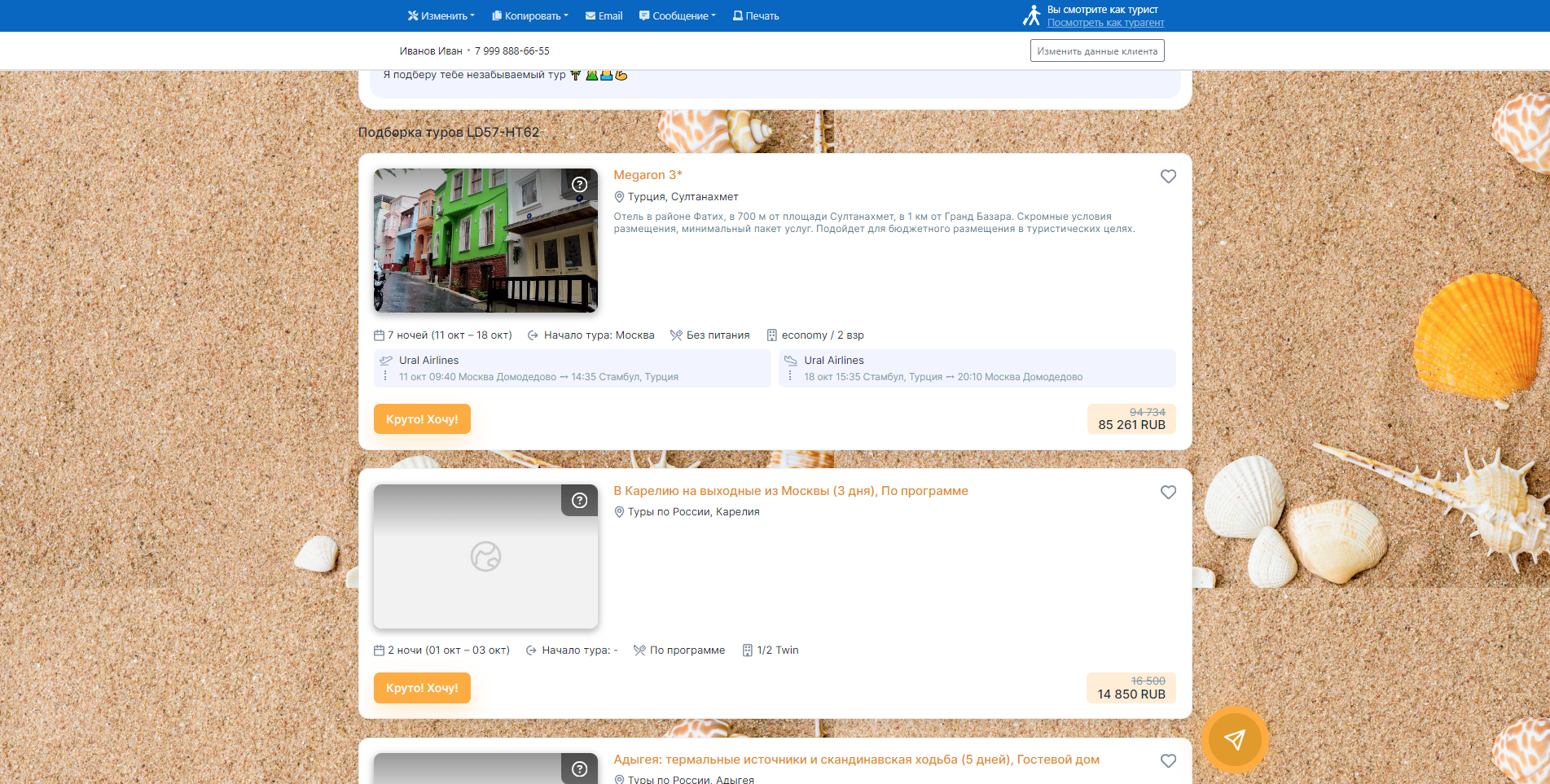The height and width of the screenshot is (784, 1550).
Task: Open the Адыгея термальные источники tour link
Action: pos(856,760)
